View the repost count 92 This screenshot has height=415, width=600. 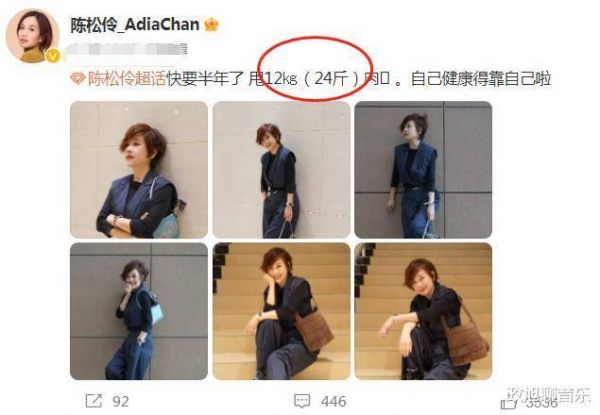pos(121,401)
